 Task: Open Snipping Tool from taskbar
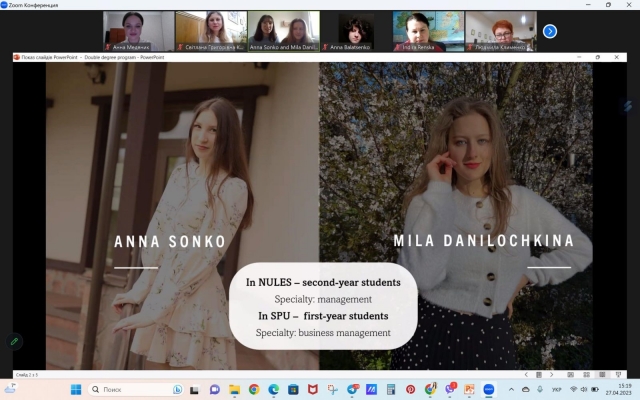pyautogui.click(x=332, y=389)
